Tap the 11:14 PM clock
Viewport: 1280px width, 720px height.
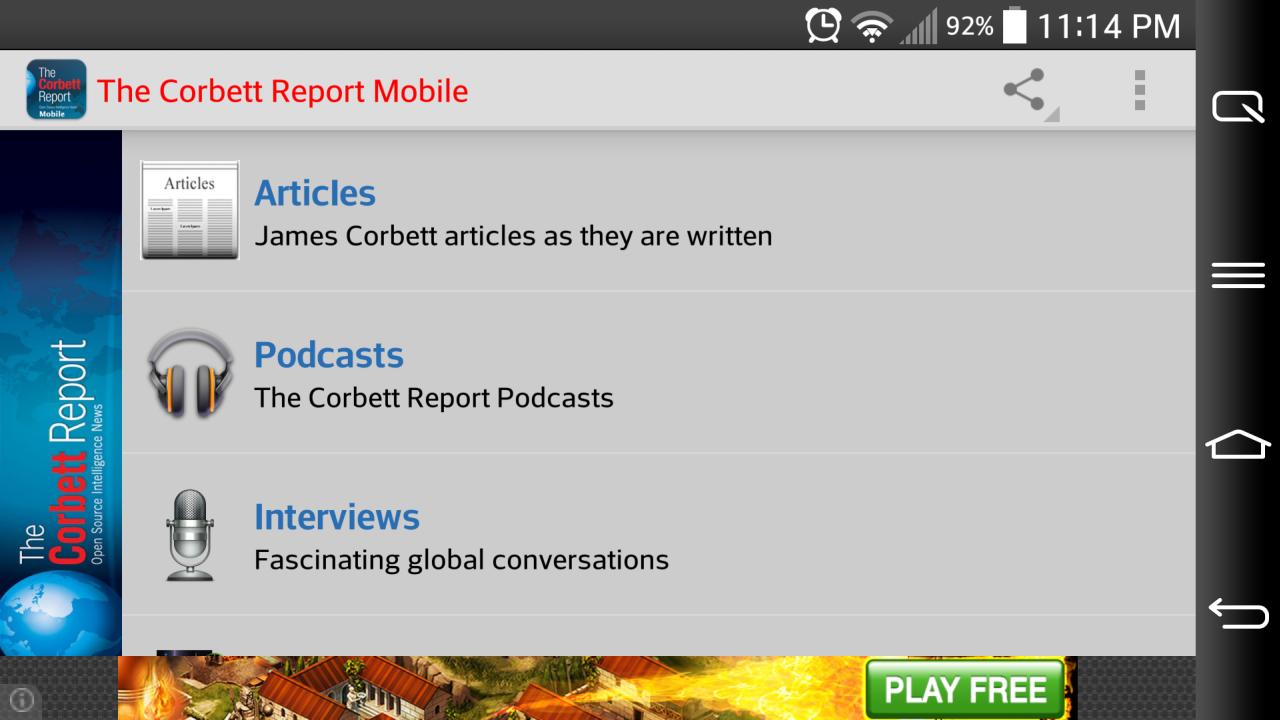tap(1109, 26)
